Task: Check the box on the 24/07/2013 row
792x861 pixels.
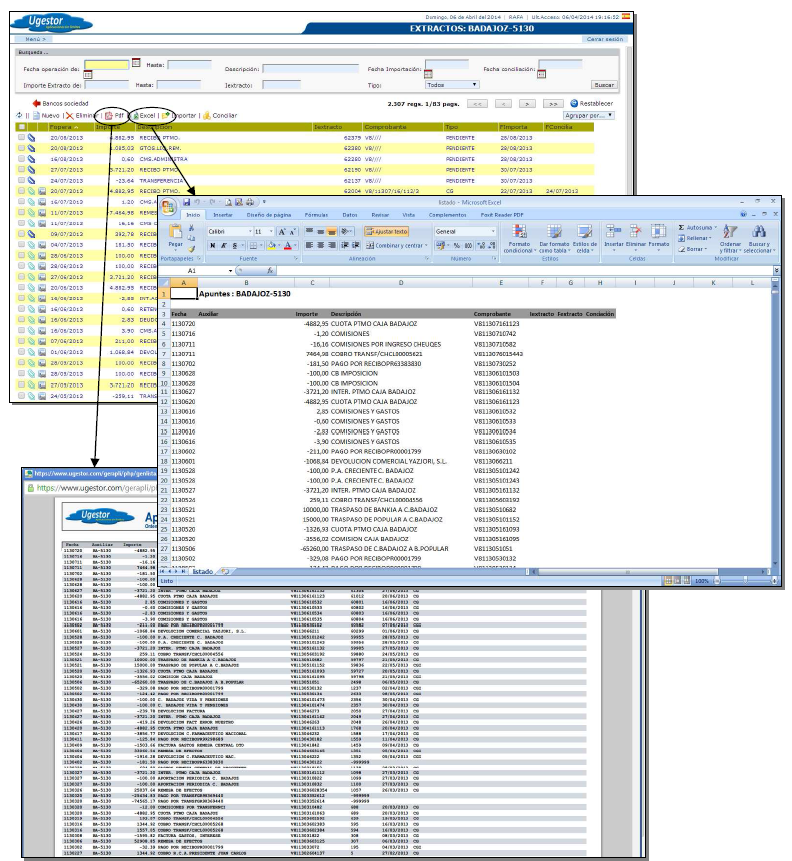Action: 21,180
